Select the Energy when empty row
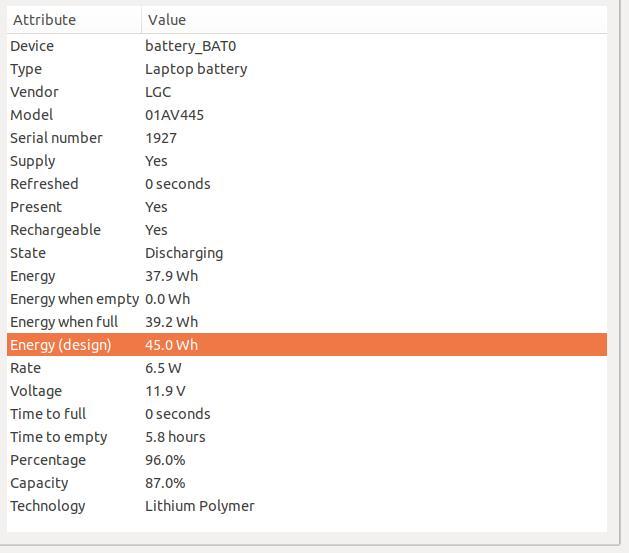The image size is (629, 553). coord(307,299)
